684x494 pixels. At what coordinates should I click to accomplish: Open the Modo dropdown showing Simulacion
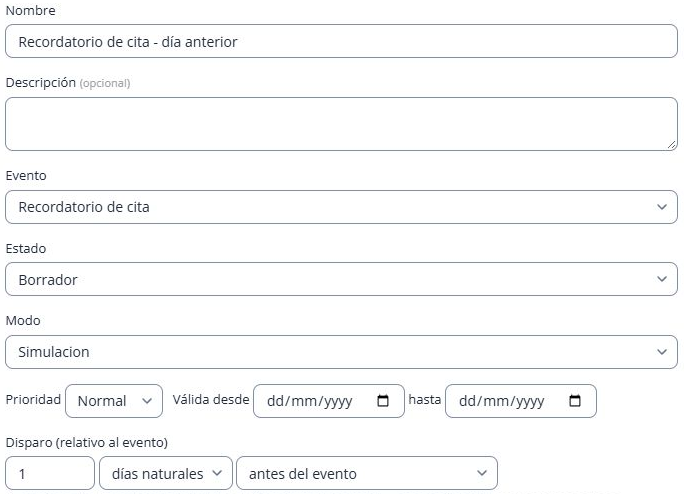(x=341, y=352)
